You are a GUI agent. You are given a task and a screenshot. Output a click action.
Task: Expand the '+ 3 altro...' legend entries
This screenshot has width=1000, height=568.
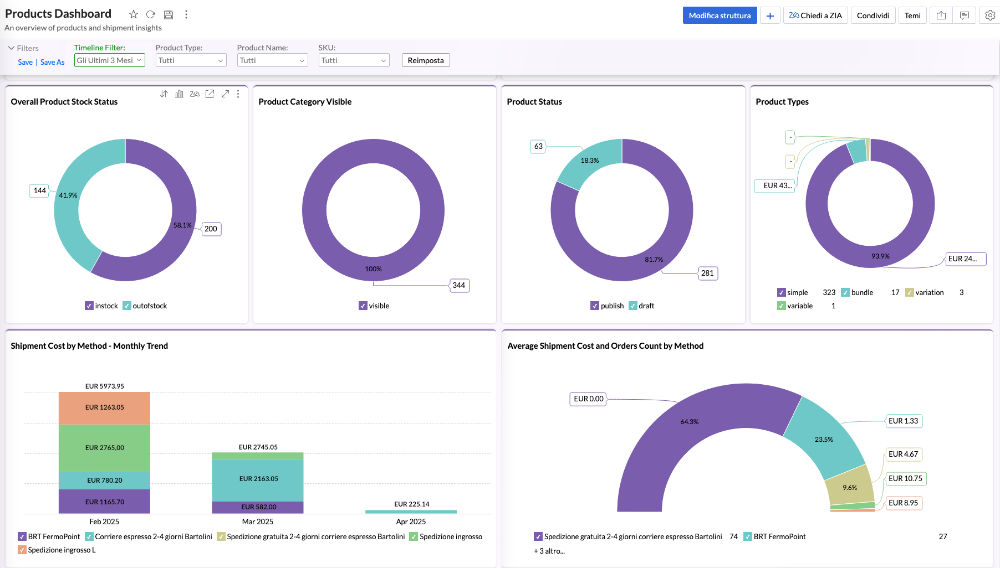(x=549, y=551)
